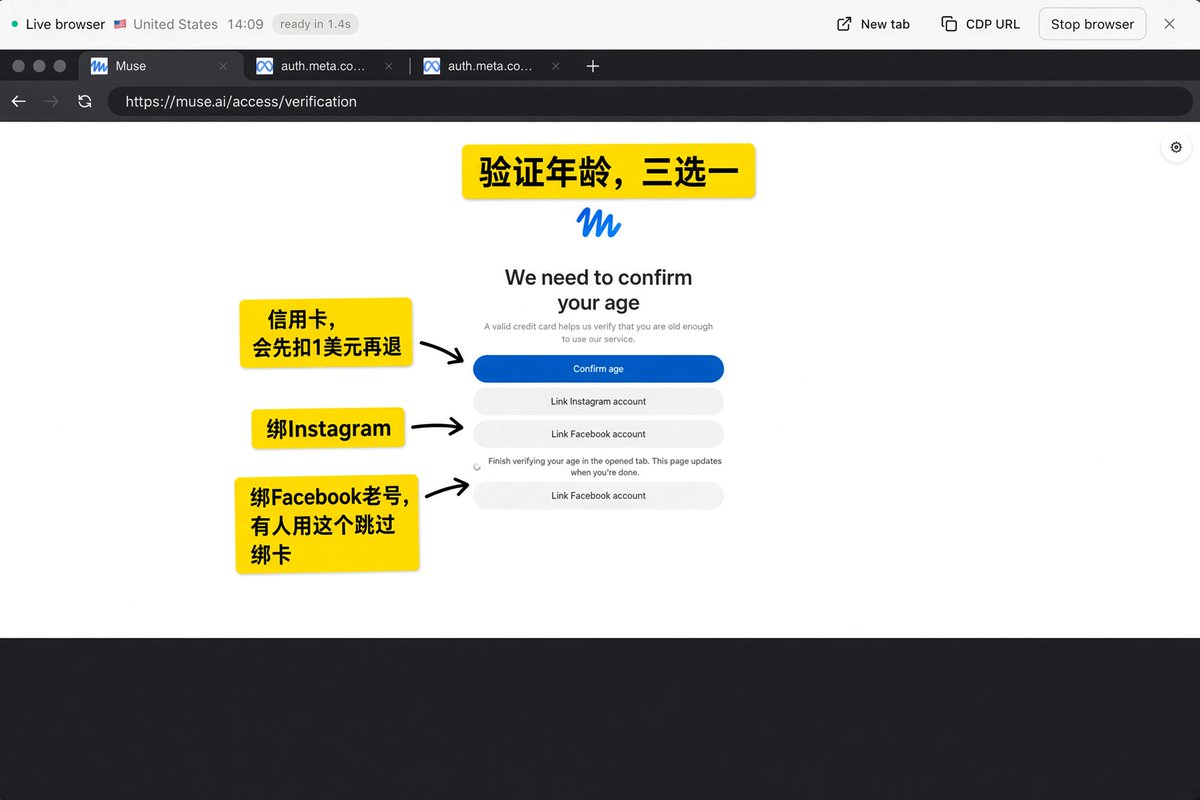Click the 'We need to confirm your age' heading
Viewport: 1200px width, 800px height.
pyautogui.click(x=598, y=290)
